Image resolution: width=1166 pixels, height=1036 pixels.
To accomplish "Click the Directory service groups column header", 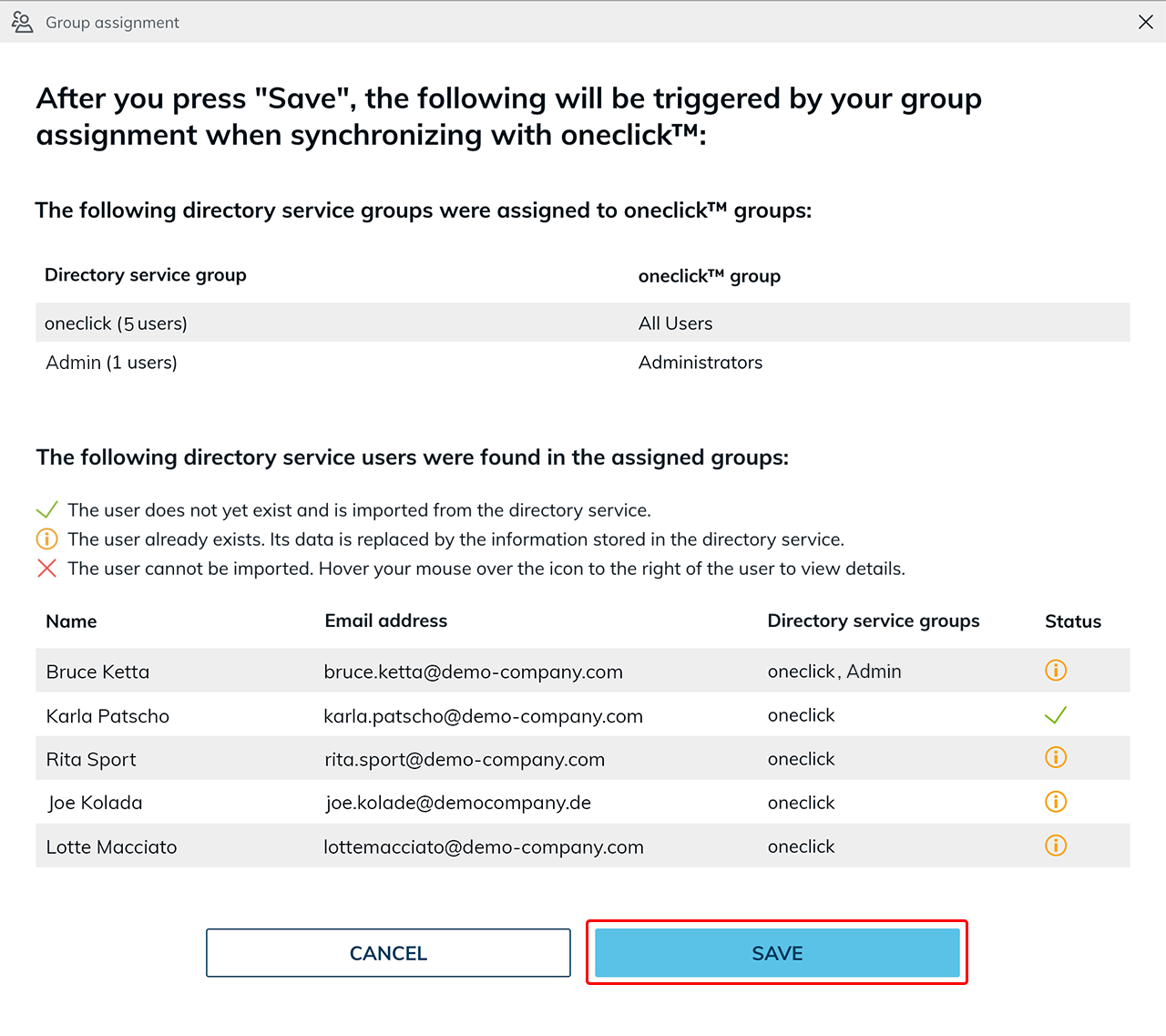I will coord(873,621).
